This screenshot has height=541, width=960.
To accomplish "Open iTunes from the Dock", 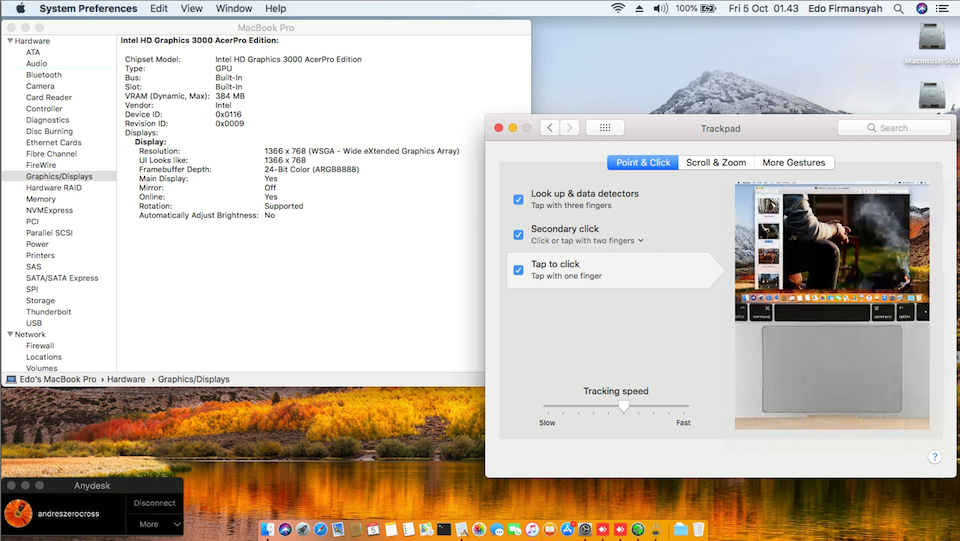I will pyautogui.click(x=532, y=529).
